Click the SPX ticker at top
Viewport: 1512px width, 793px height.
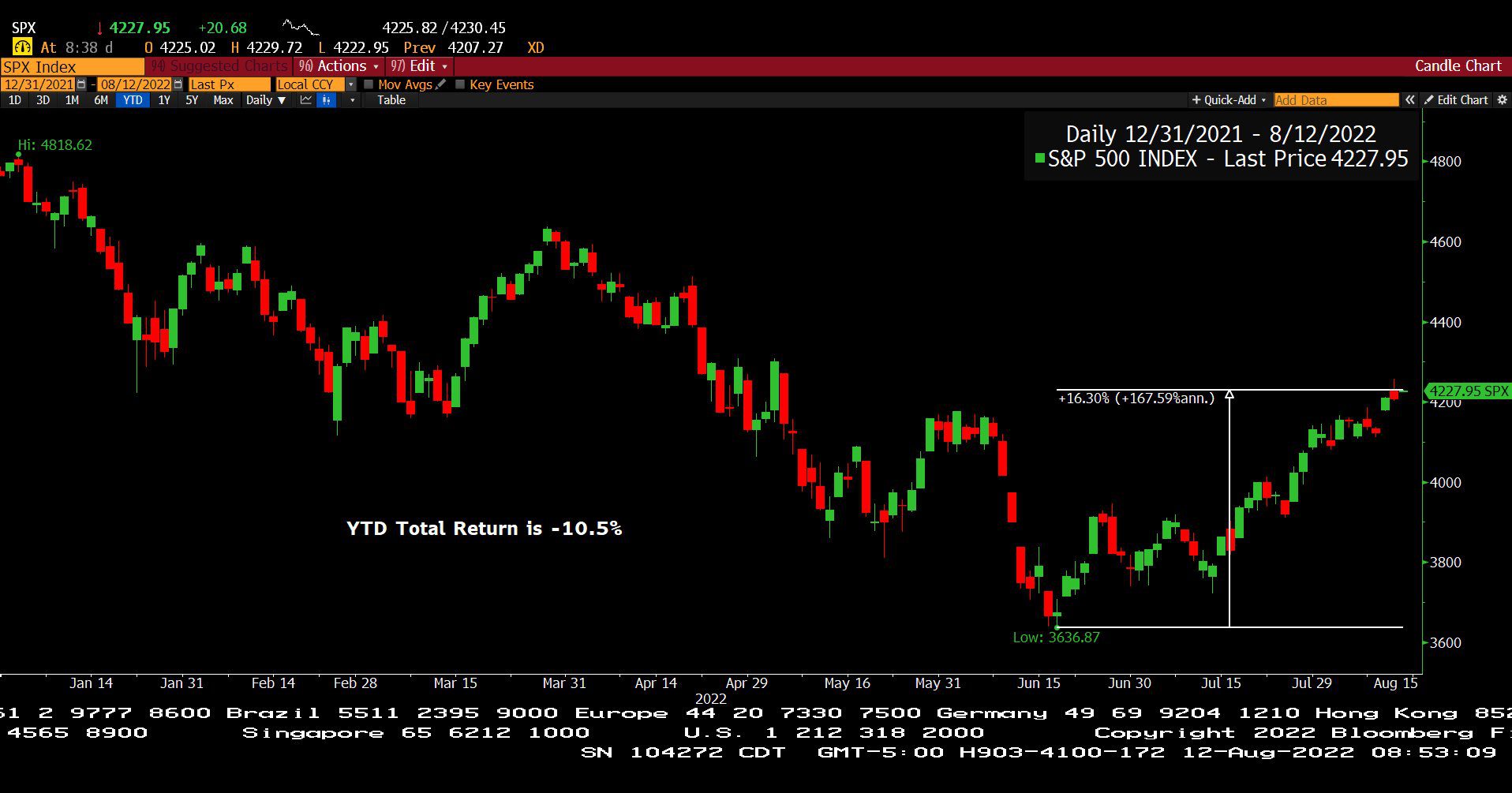[x=24, y=28]
